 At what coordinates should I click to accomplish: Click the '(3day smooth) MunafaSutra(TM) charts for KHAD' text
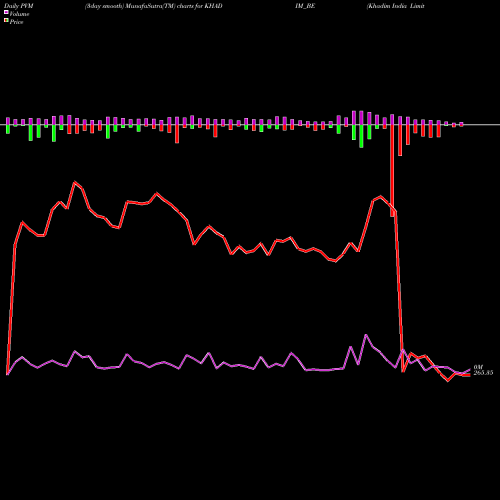pyautogui.click(x=153, y=6)
